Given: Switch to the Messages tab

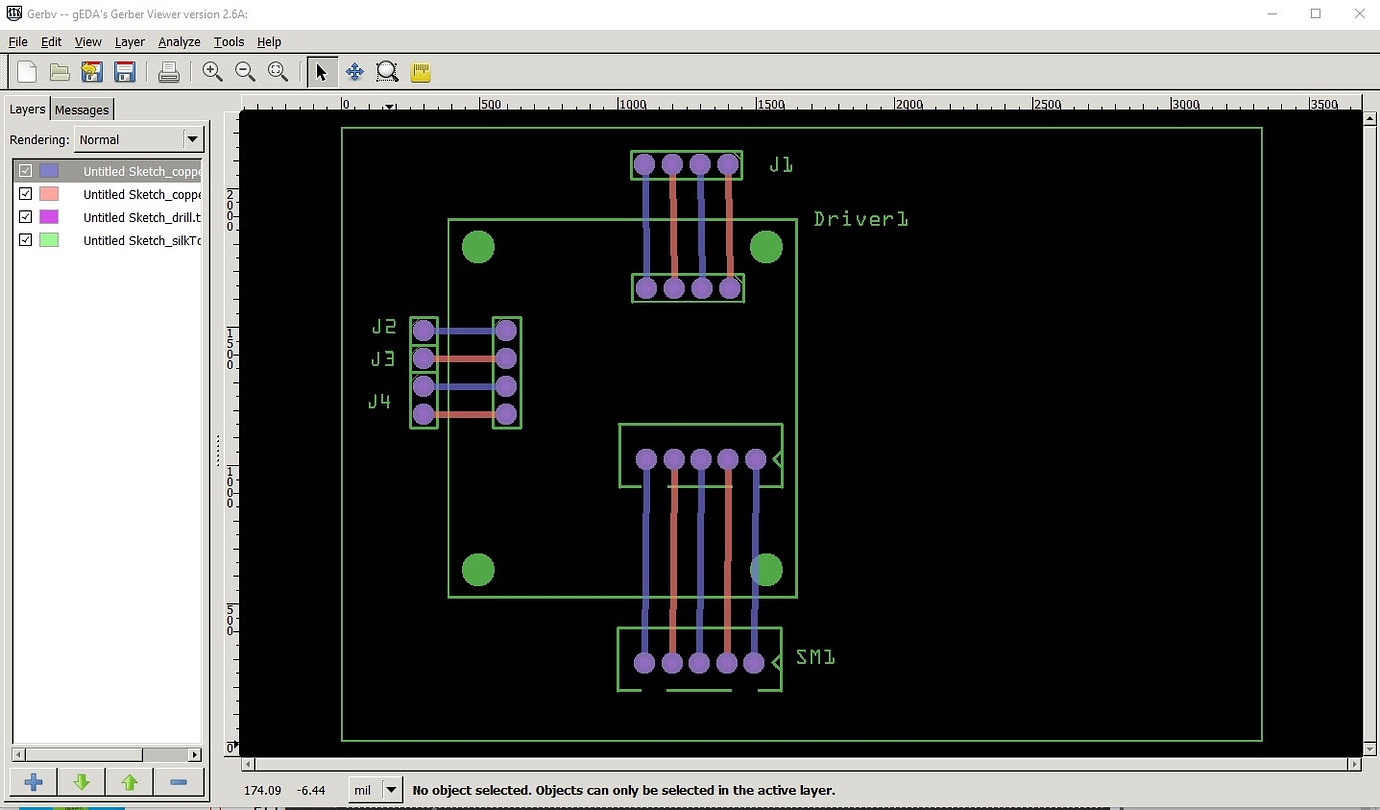Looking at the screenshot, I should 82,110.
